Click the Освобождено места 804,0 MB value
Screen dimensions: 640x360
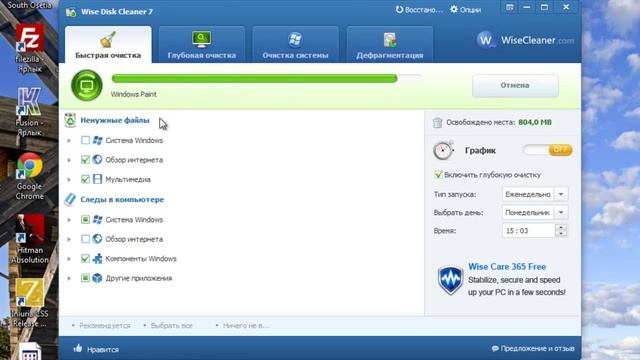pos(535,122)
